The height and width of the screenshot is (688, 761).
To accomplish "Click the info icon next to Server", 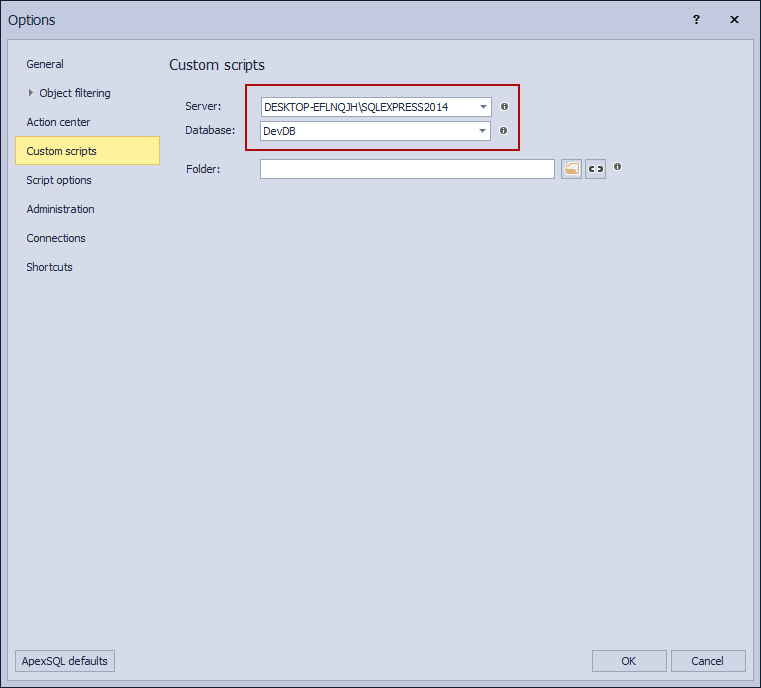I will pos(504,106).
